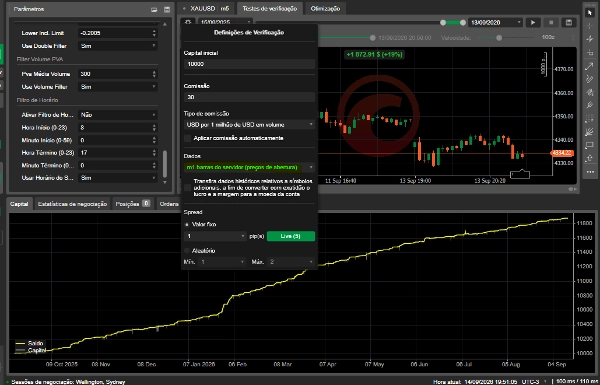This screenshot has width=600, height=385.
Task: Click the chart scroll control below price axis
Action: coord(572,189)
